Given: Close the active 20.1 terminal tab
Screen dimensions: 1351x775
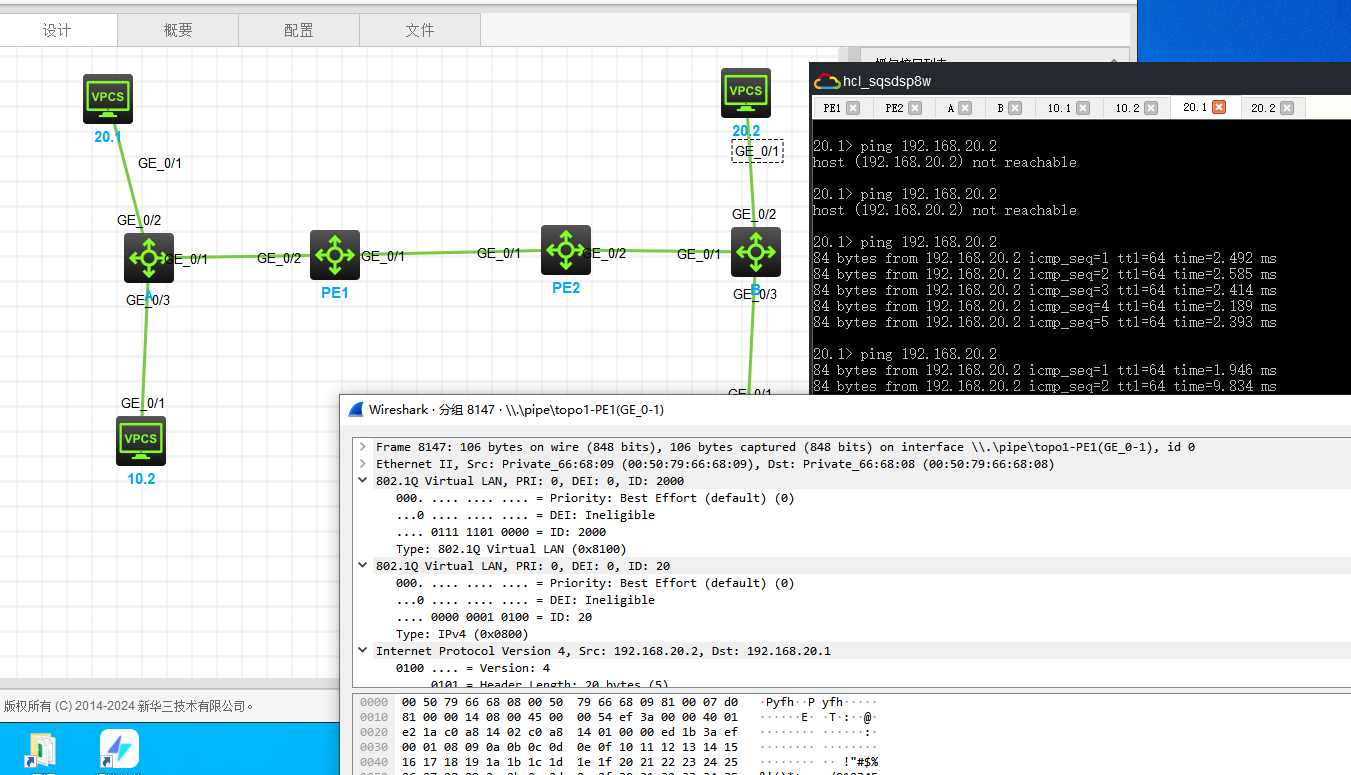Looking at the screenshot, I should click(1218, 108).
